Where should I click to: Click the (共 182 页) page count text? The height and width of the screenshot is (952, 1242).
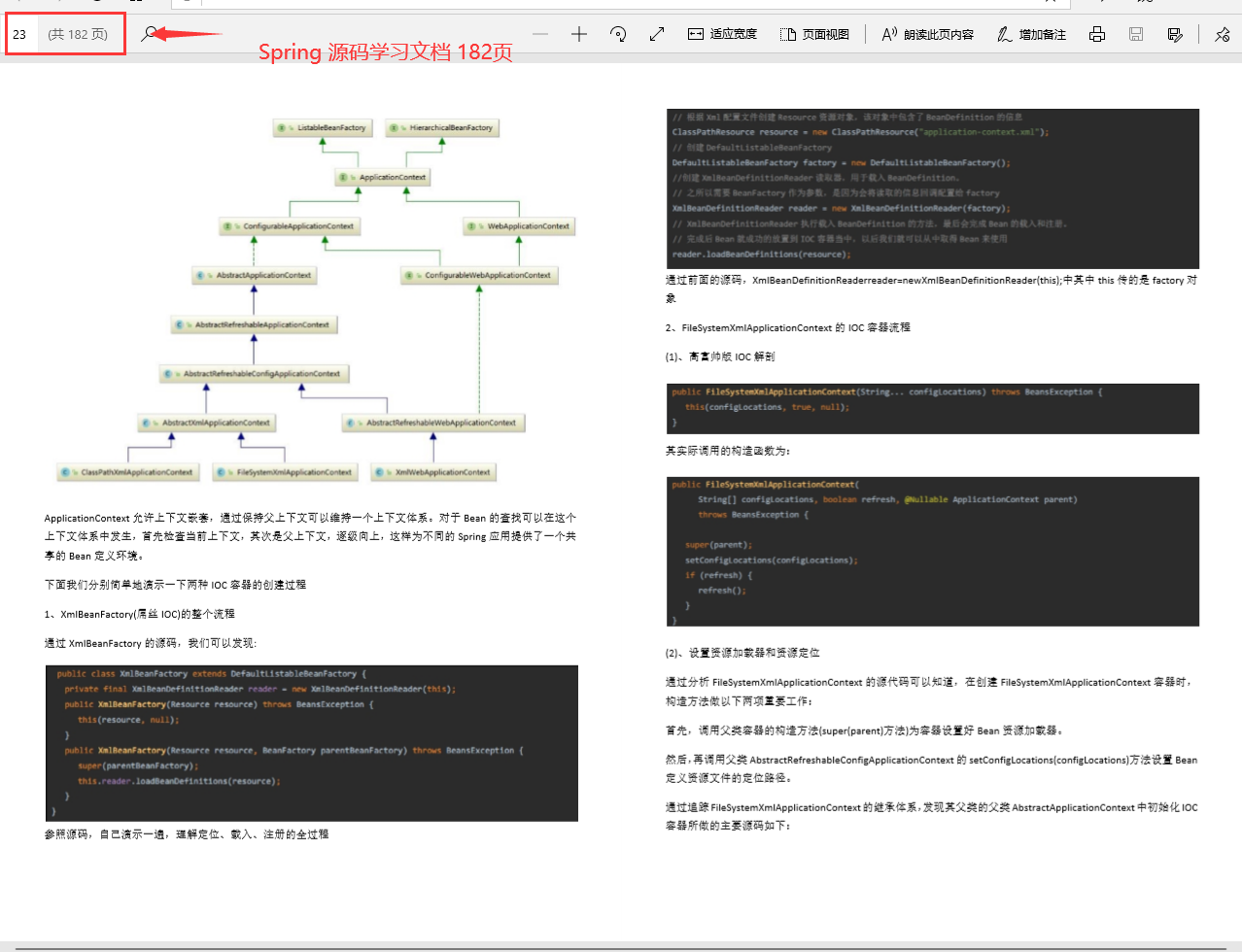click(78, 34)
